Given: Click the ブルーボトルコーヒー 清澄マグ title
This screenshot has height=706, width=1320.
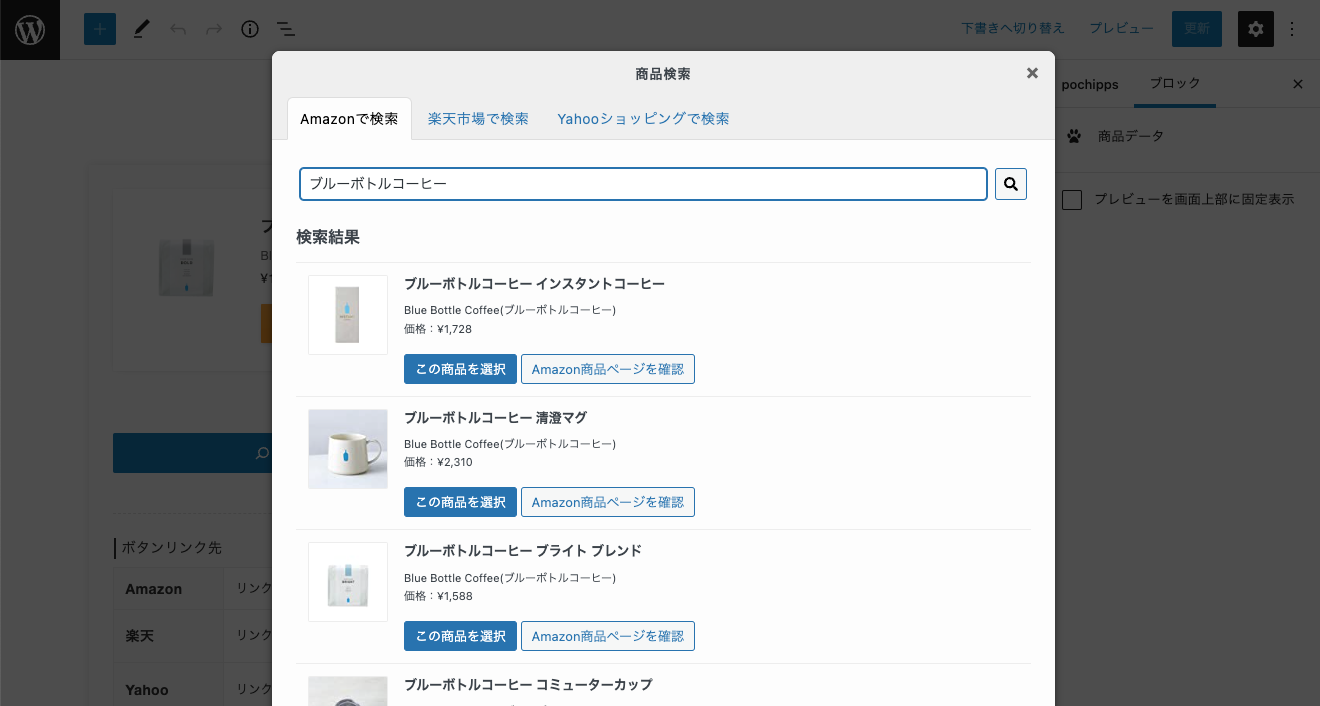Looking at the screenshot, I should coord(495,418).
